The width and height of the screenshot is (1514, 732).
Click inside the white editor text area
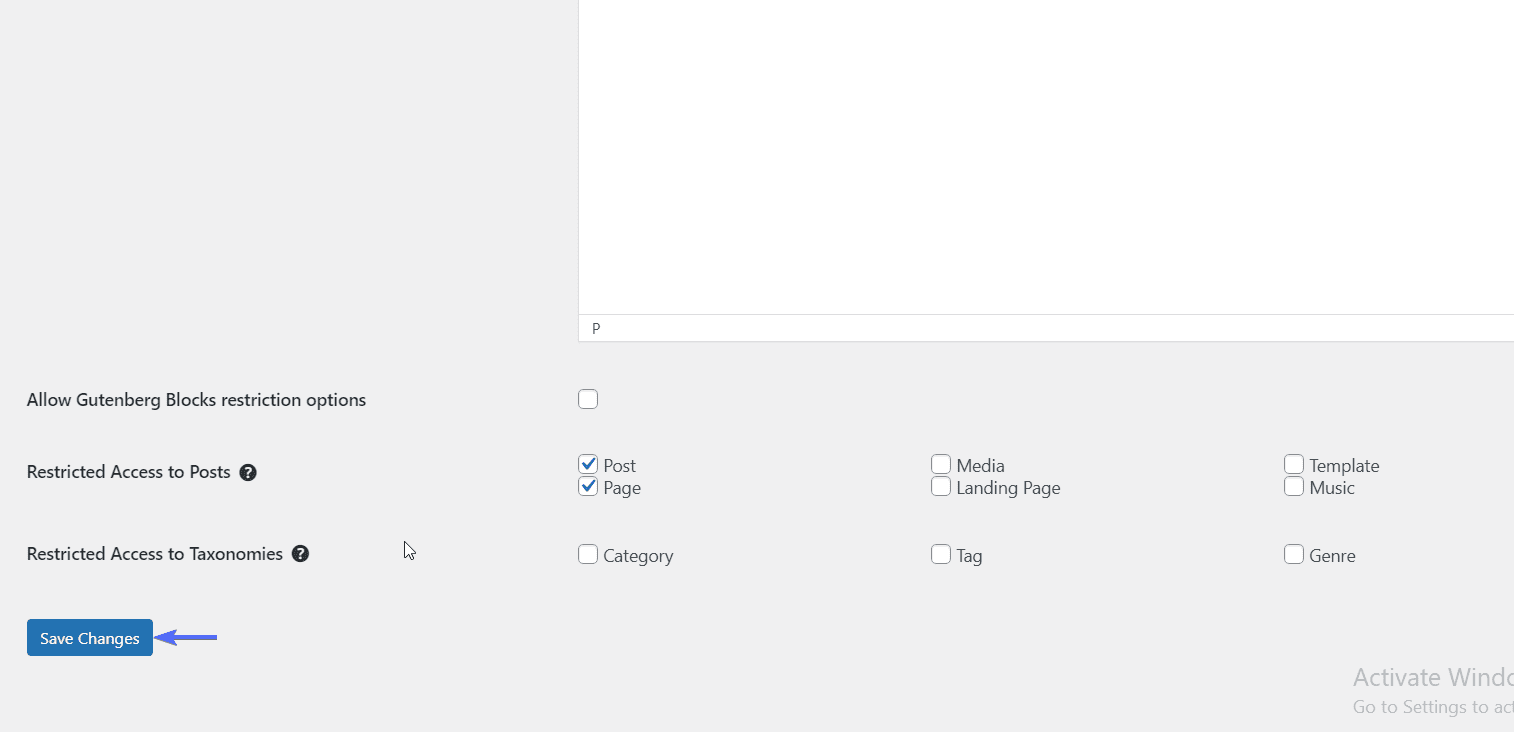tap(1046, 157)
